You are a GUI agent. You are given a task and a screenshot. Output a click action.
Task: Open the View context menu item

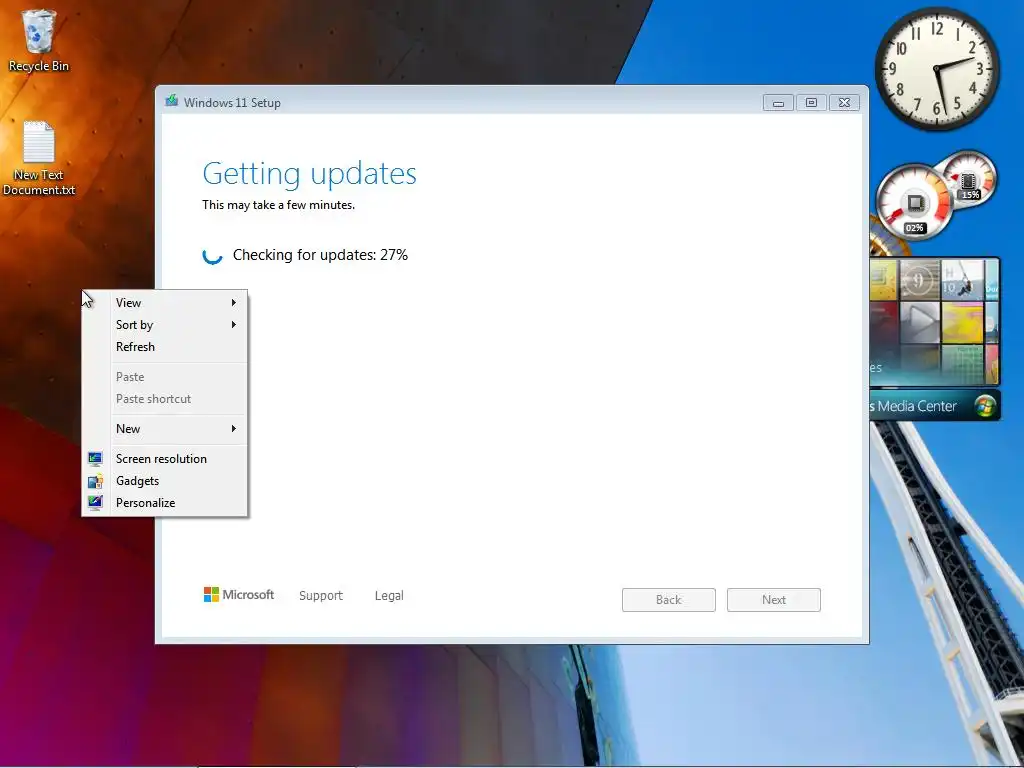click(165, 302)
